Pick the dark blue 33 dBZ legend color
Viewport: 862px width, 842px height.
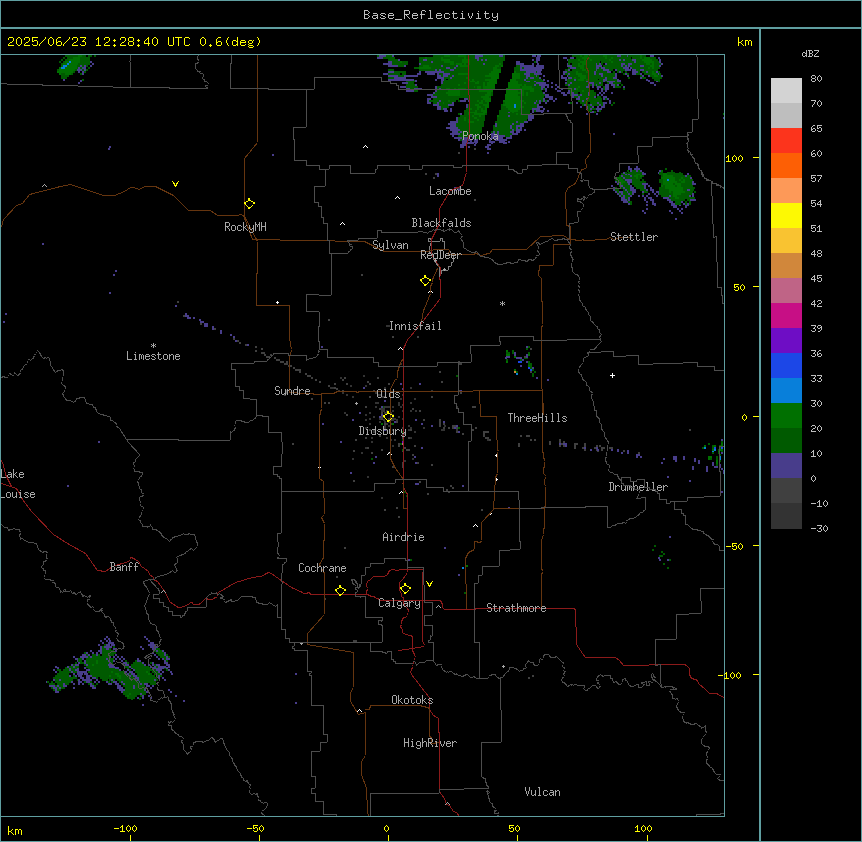tap(786, 365)
